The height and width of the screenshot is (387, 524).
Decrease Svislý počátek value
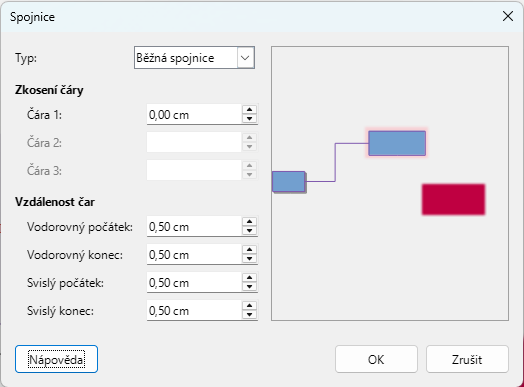[x=249, y=287]
